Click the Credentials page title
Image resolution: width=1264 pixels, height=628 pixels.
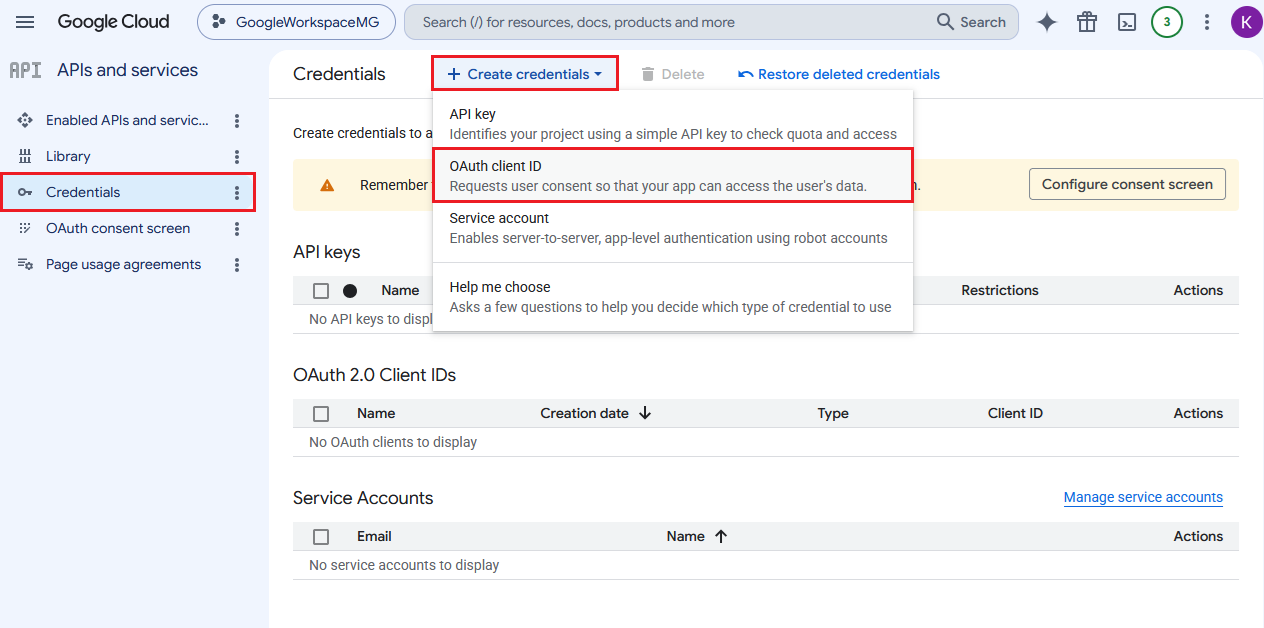tap(339, 74)
